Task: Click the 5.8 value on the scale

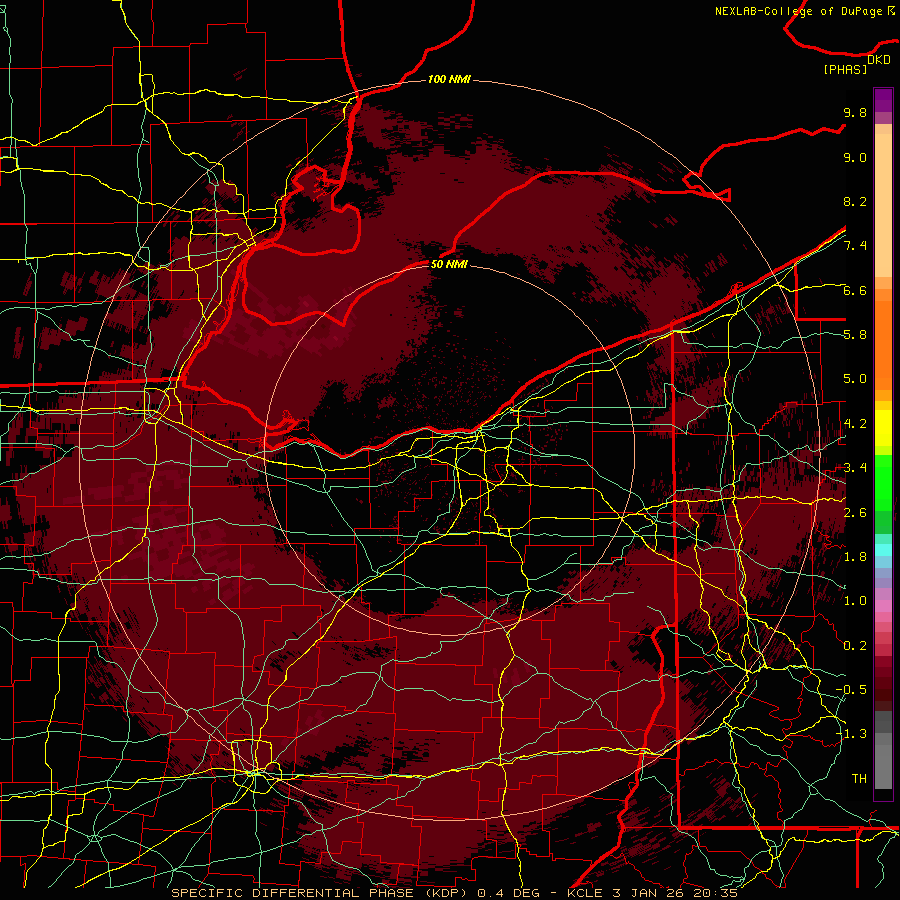Action: pos(855,335)
